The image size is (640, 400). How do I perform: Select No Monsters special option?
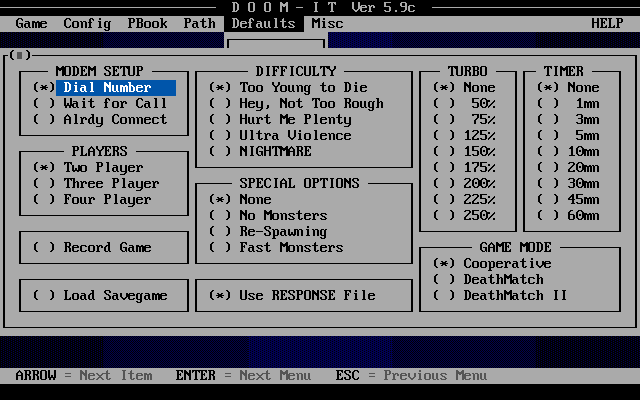pyautogui.click(x=268, y=215)
